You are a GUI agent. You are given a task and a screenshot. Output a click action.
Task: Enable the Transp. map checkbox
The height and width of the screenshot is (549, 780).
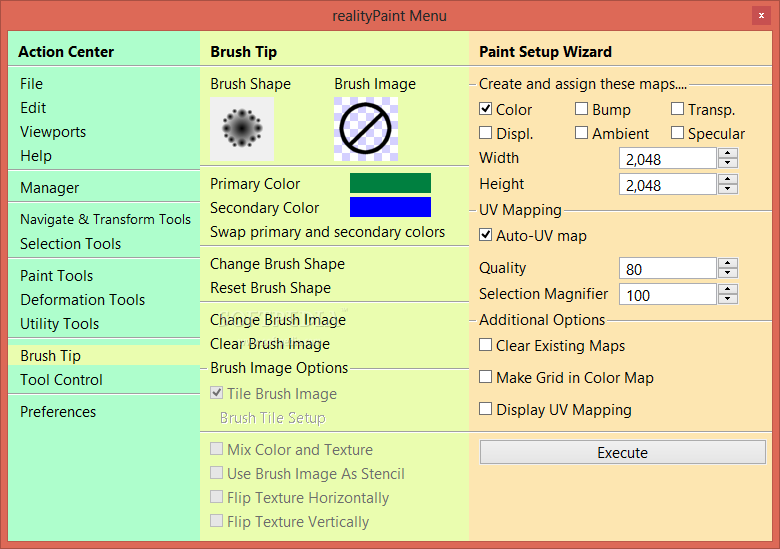(x=677, y=108)
